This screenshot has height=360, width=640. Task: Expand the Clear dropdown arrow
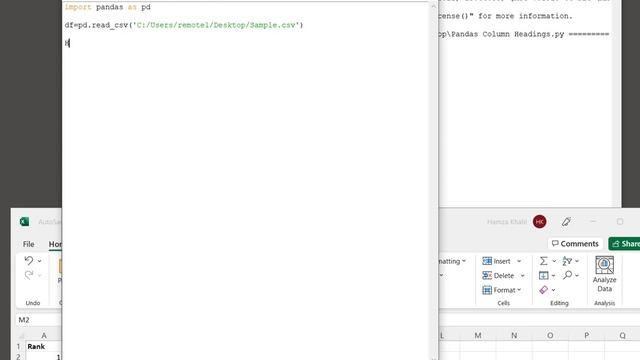click(x=553, y=290)
